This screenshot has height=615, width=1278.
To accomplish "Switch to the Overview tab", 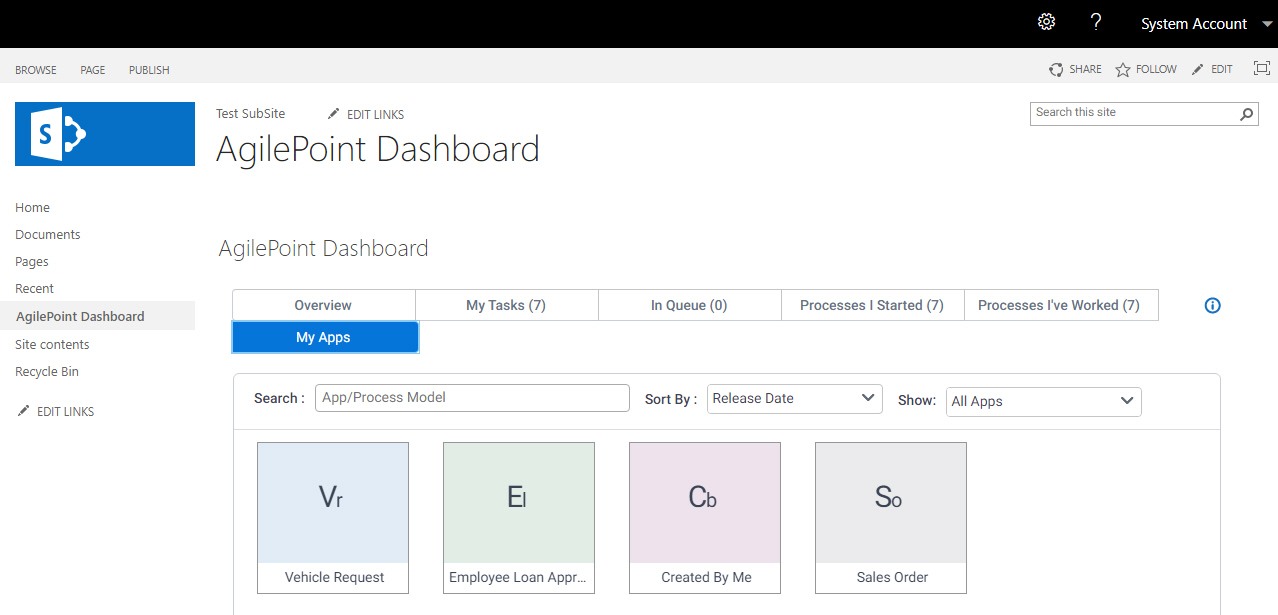I will tap(323, 305).
